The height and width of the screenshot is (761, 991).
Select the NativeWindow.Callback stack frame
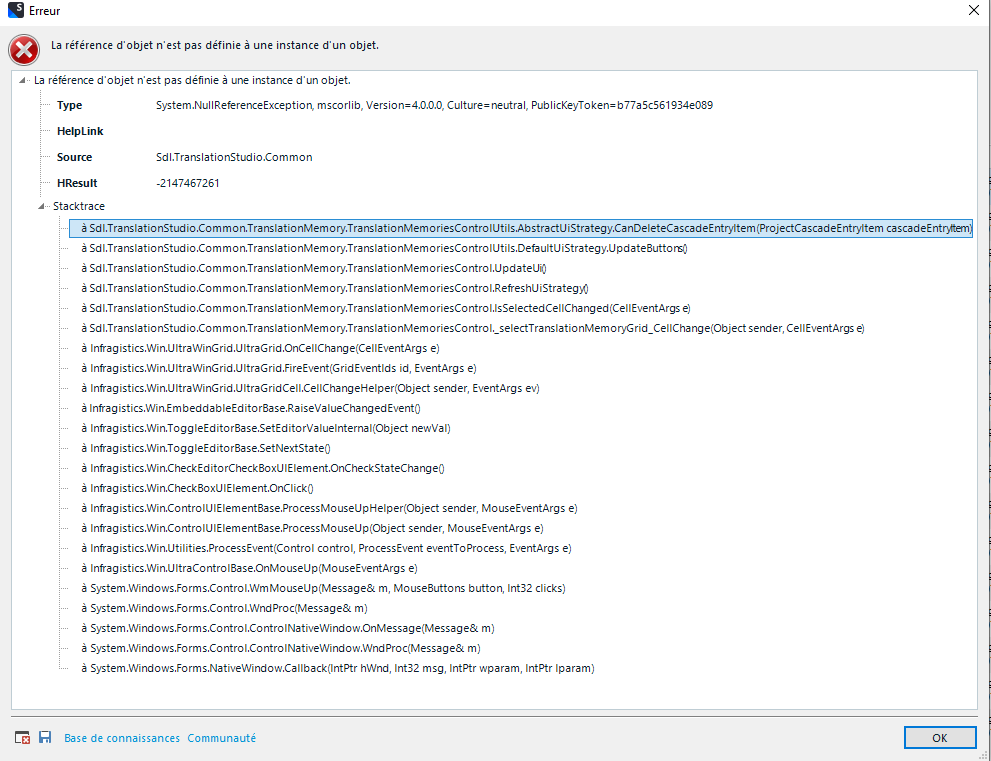pos(338,669)
